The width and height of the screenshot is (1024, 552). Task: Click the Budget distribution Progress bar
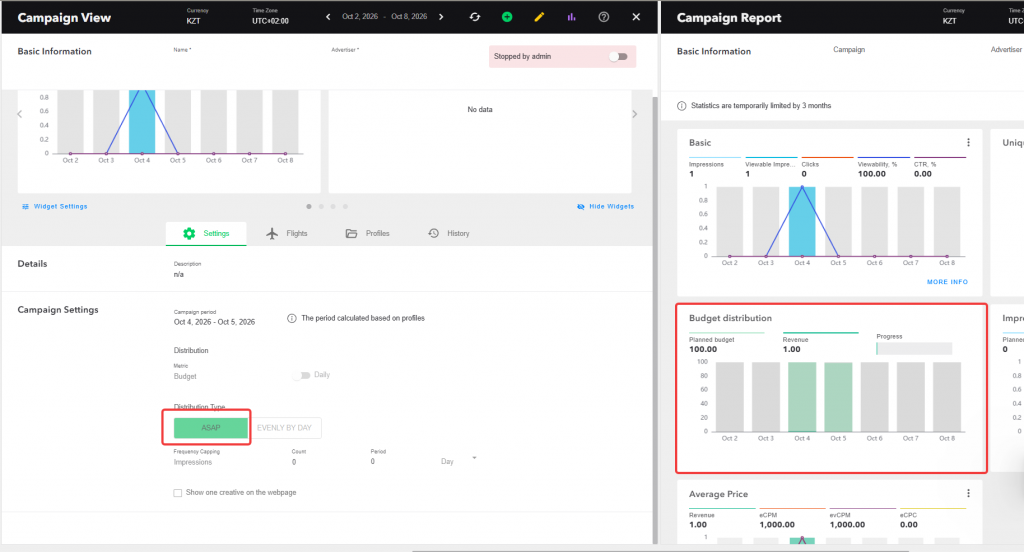[914, 349]
